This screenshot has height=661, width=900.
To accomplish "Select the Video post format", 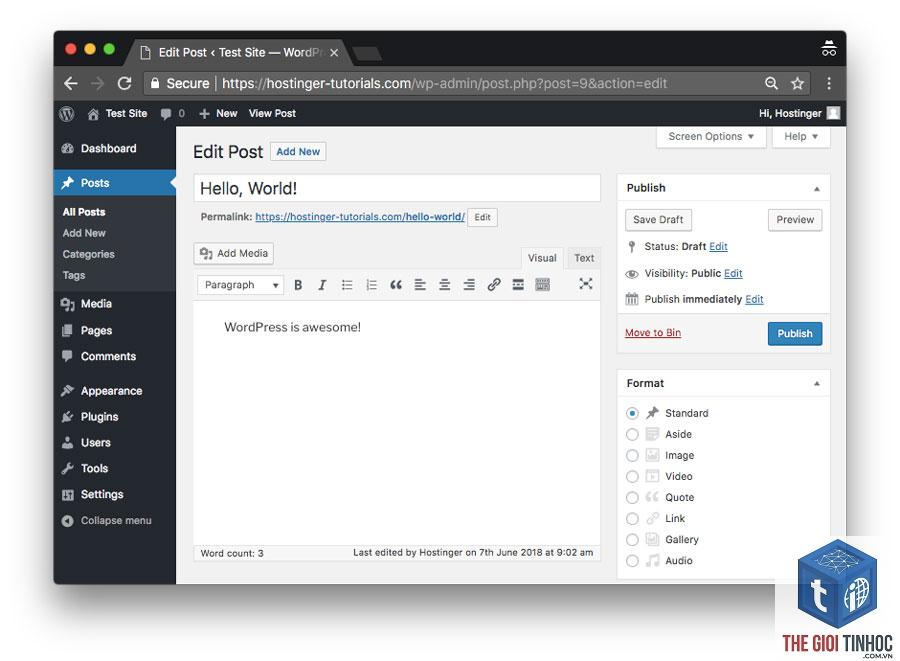I will point(632,476).
